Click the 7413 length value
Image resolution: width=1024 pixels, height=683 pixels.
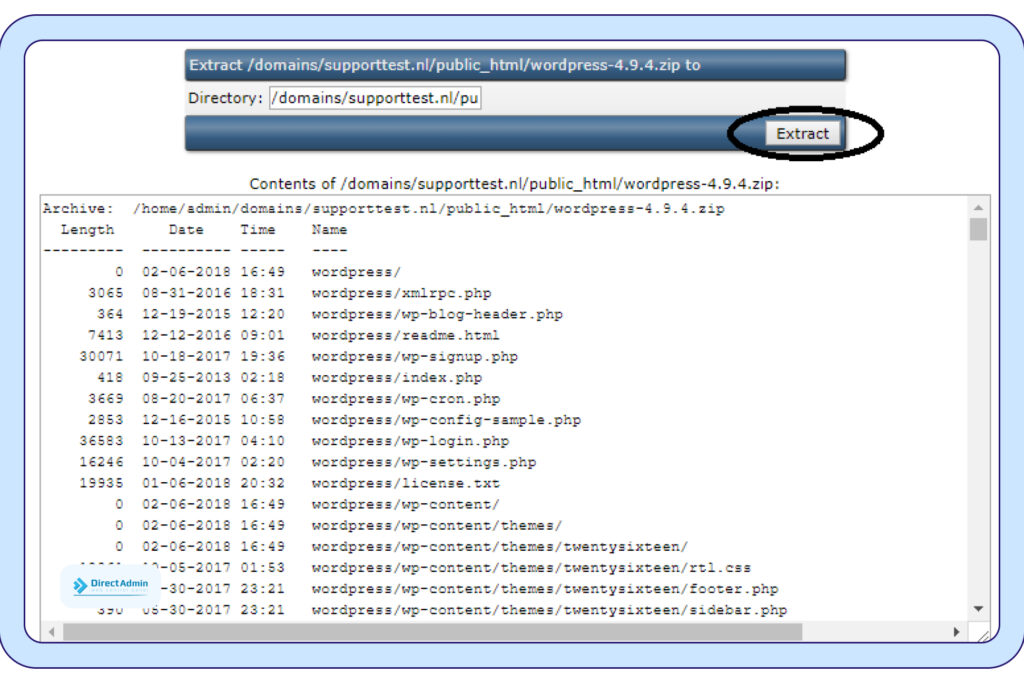106,335
